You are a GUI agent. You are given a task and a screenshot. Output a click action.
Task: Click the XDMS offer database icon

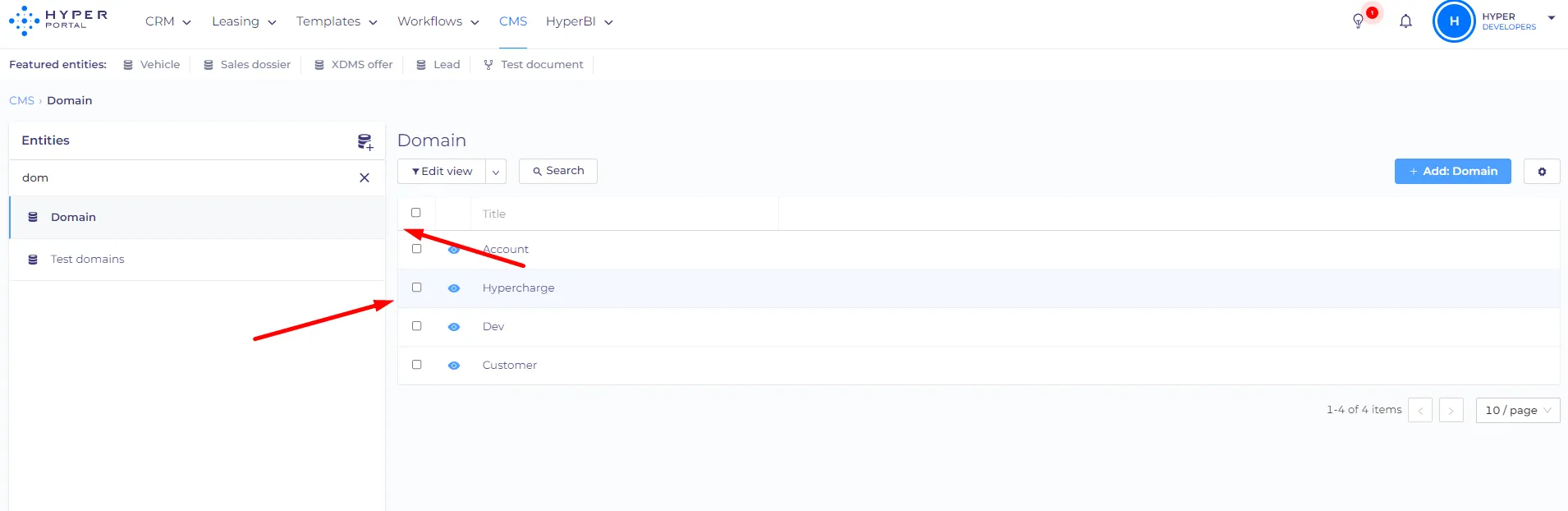point(319,65)
